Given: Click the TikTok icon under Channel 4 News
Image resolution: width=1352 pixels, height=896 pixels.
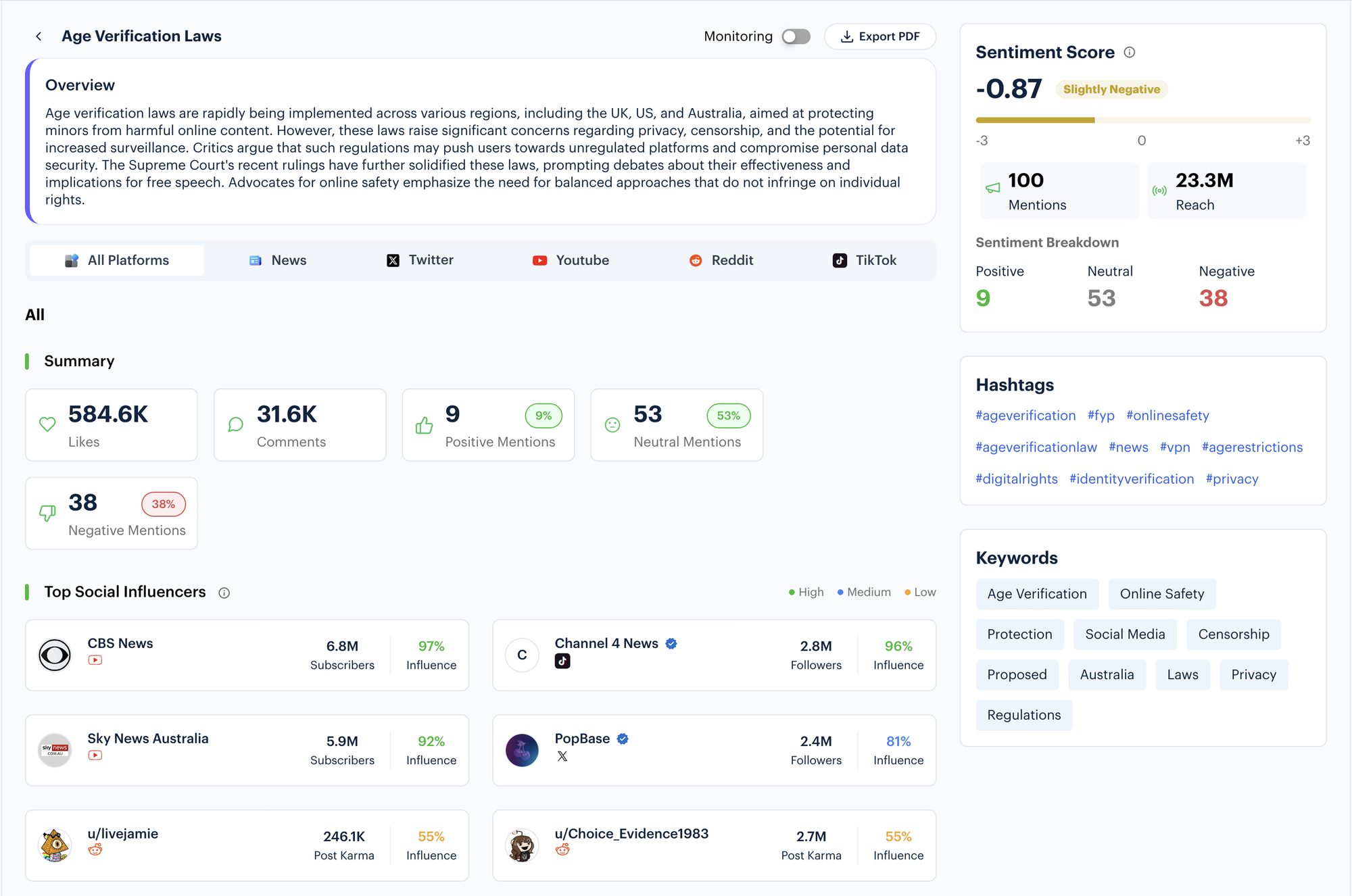Looking at the screenshot, I should (562, 661).
